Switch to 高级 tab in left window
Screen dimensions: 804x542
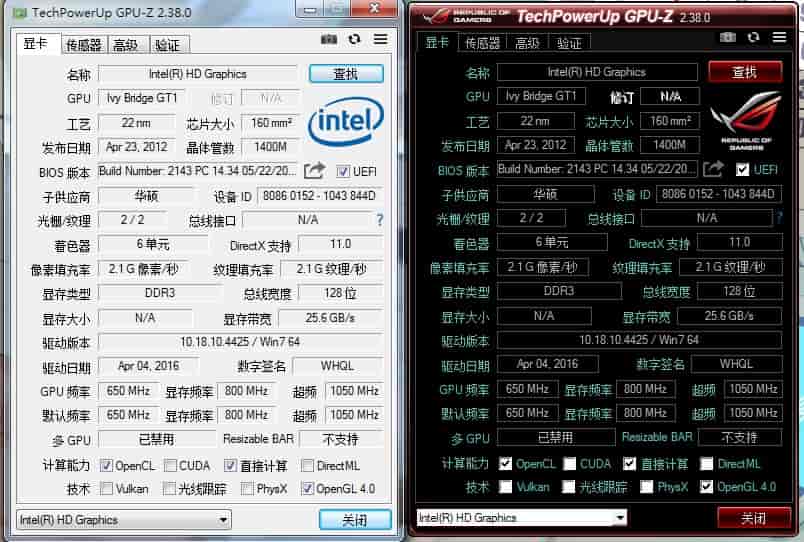pos(127,45)
